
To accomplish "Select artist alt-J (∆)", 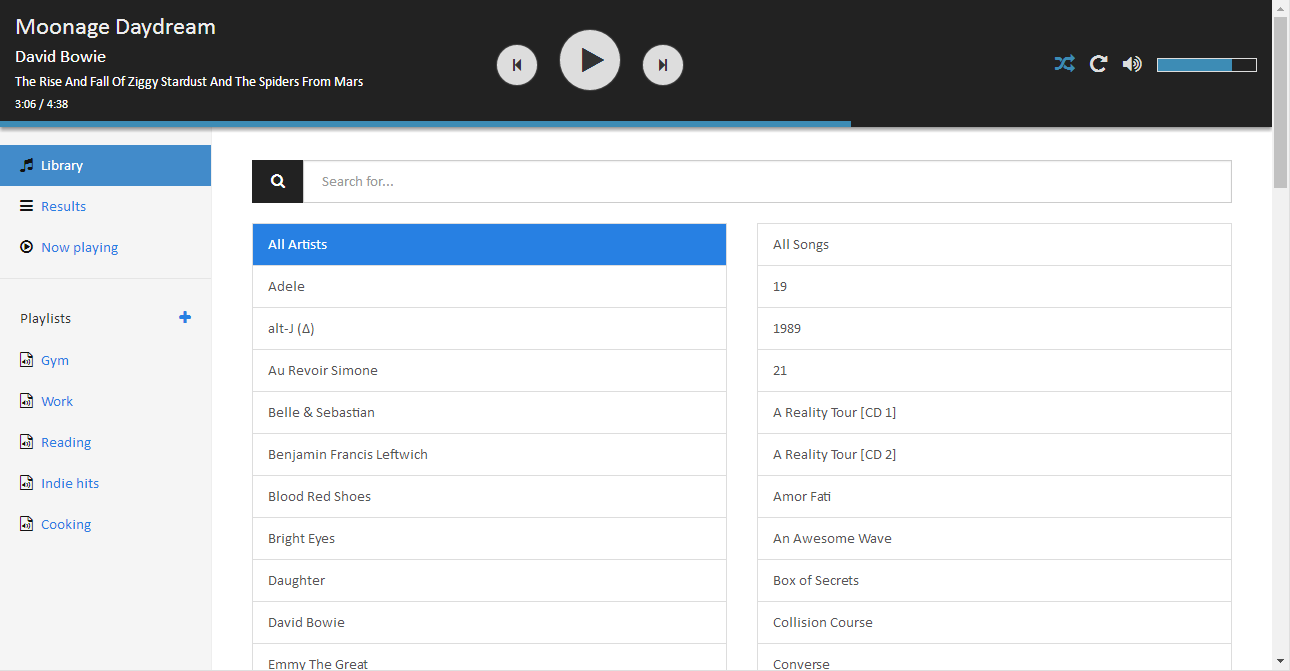I will pos(489,328).
